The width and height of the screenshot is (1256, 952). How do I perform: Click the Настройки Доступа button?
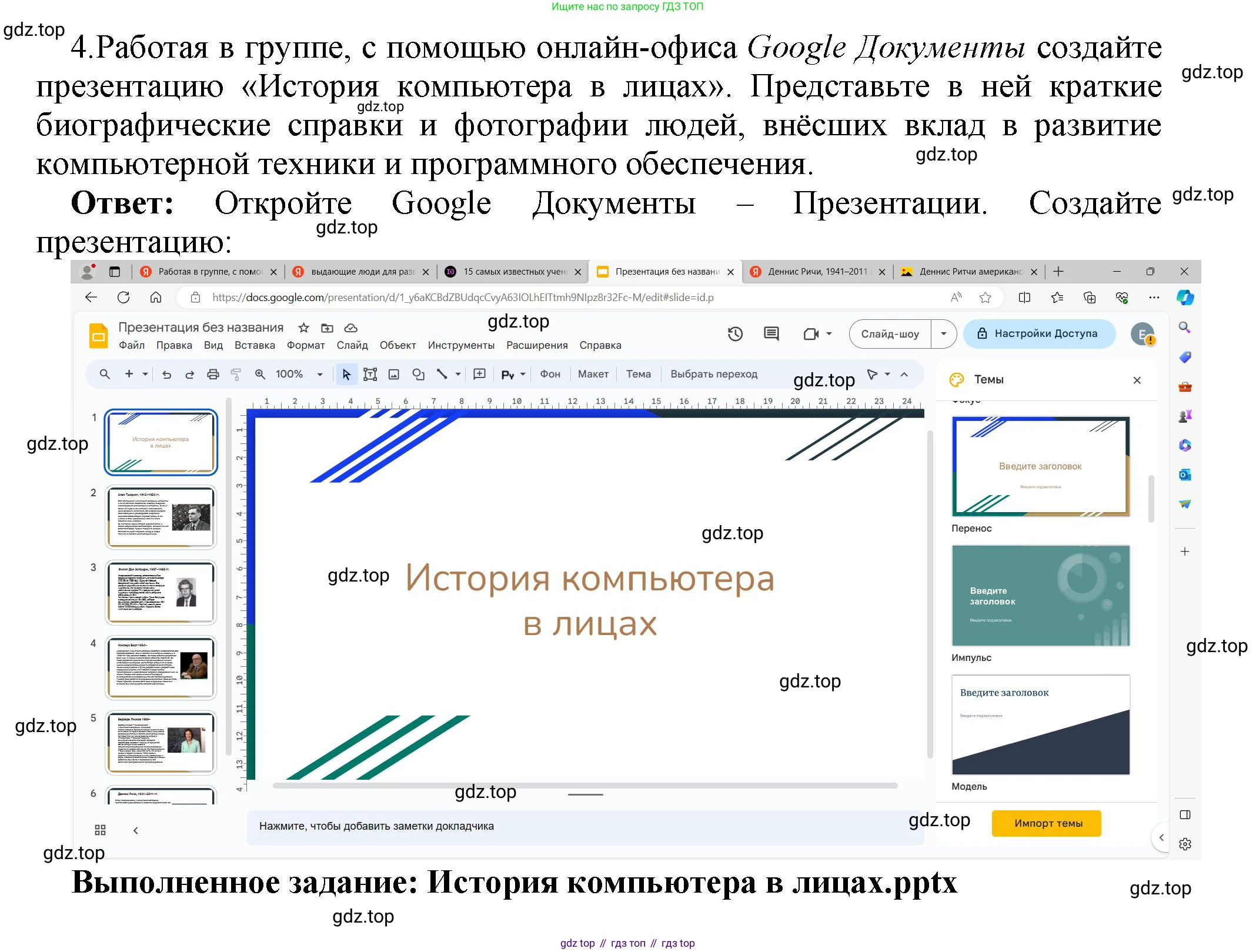pos(1039,333)
